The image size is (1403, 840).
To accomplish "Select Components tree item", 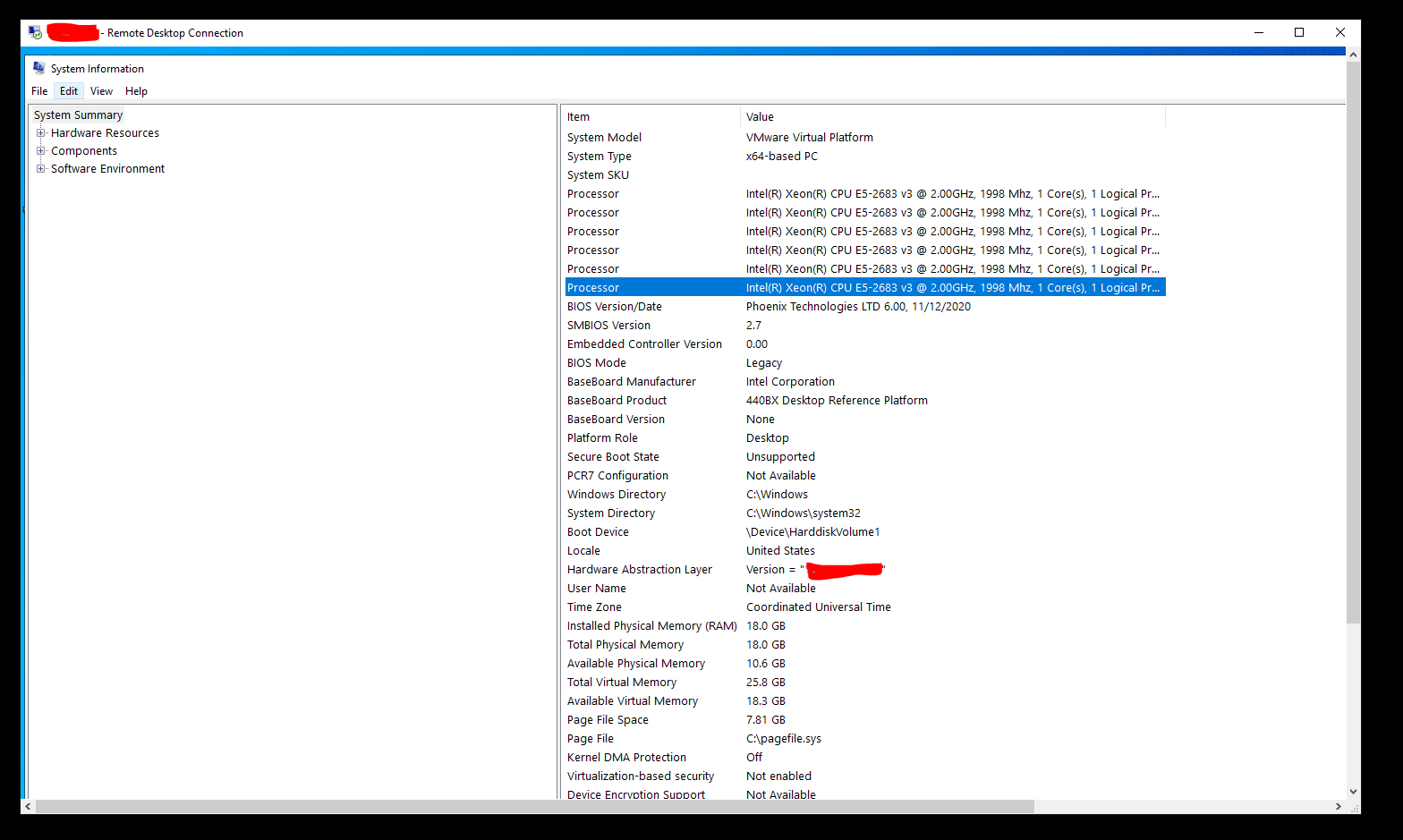I will pyautogui.click(x=84, y=151).
